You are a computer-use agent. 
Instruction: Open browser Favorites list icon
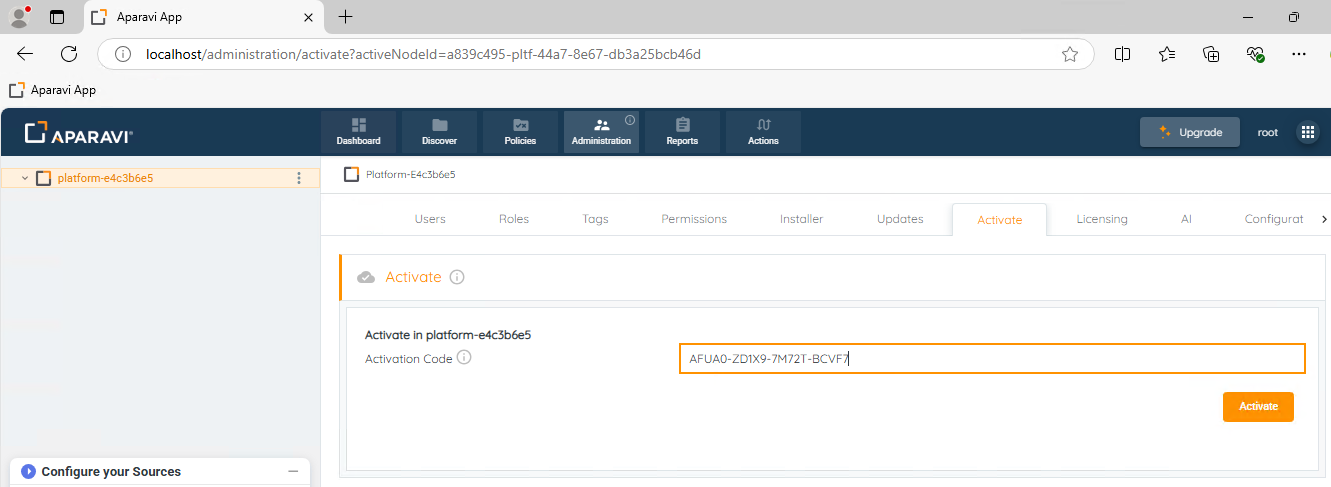pos(1167,54)
